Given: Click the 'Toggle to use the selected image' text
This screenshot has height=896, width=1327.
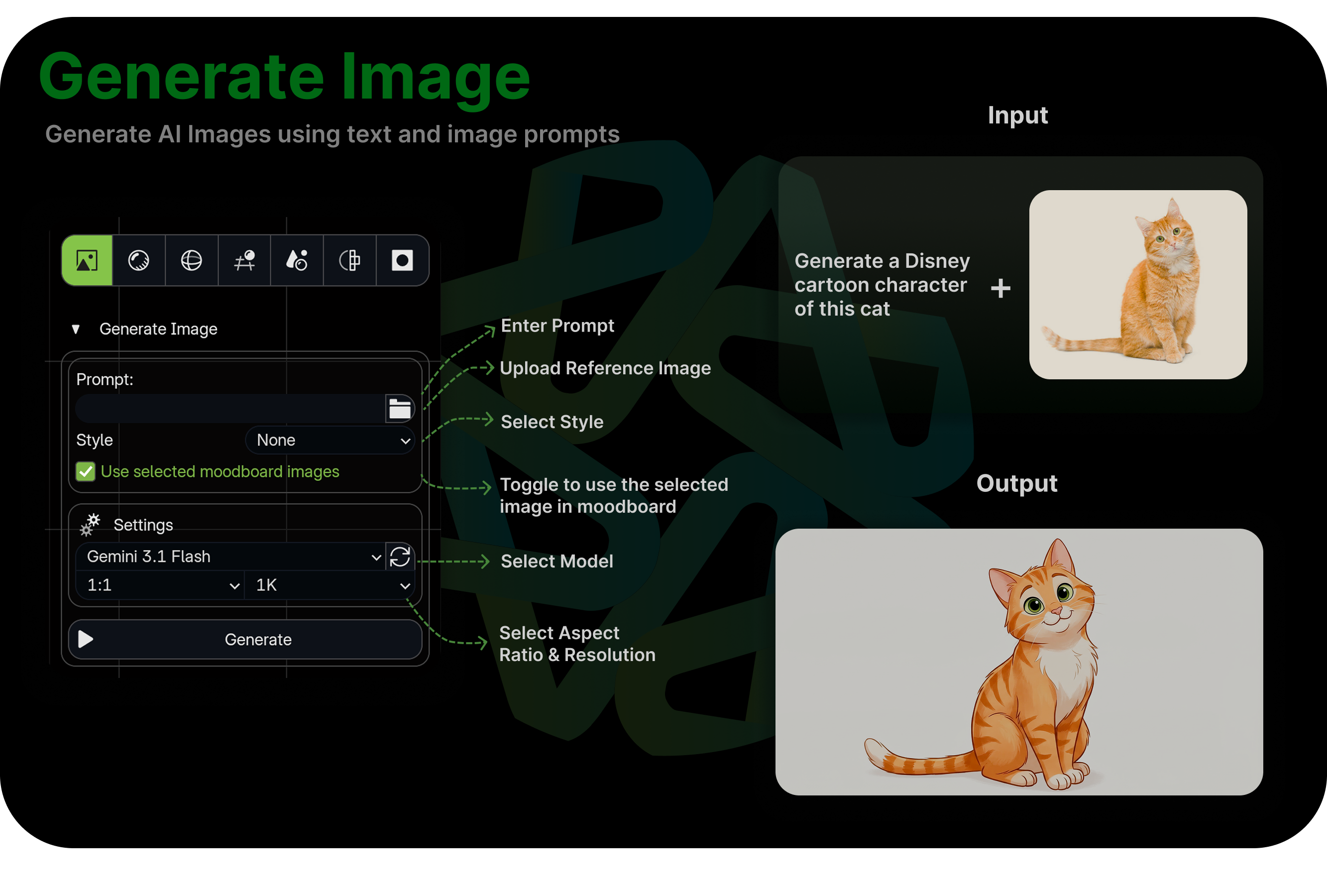Looking at the screenshot, I should (x=614, y=496).
